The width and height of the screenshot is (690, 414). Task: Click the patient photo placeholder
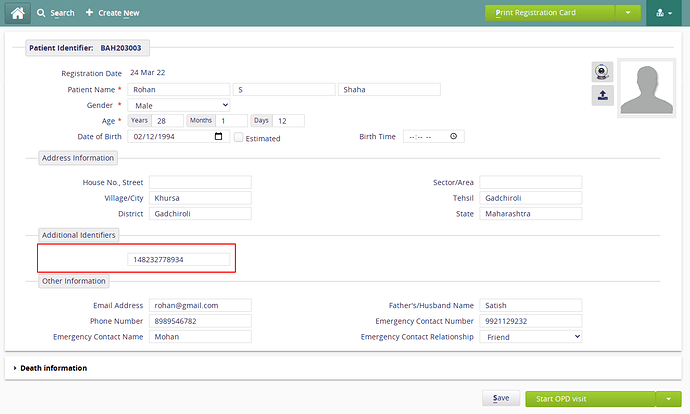click(x=646, y=88)
